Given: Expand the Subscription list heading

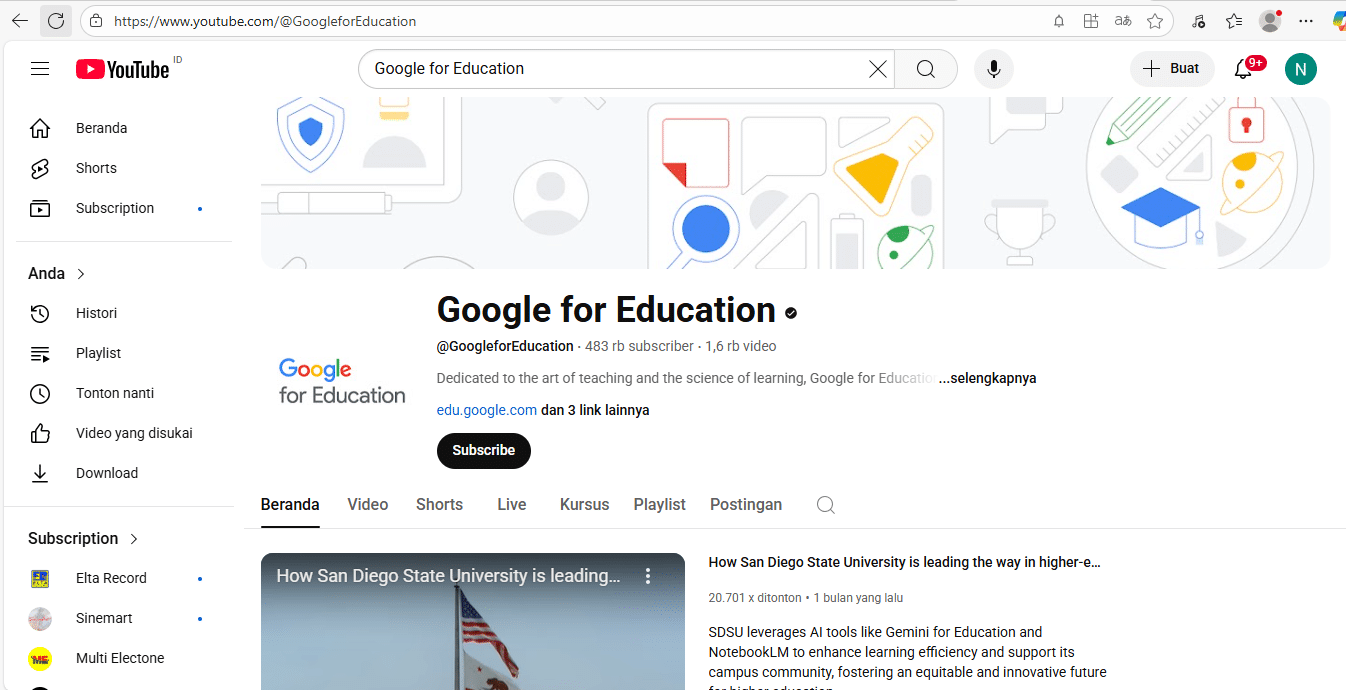Looking at the screenshot, I should [x=83, y=539].
